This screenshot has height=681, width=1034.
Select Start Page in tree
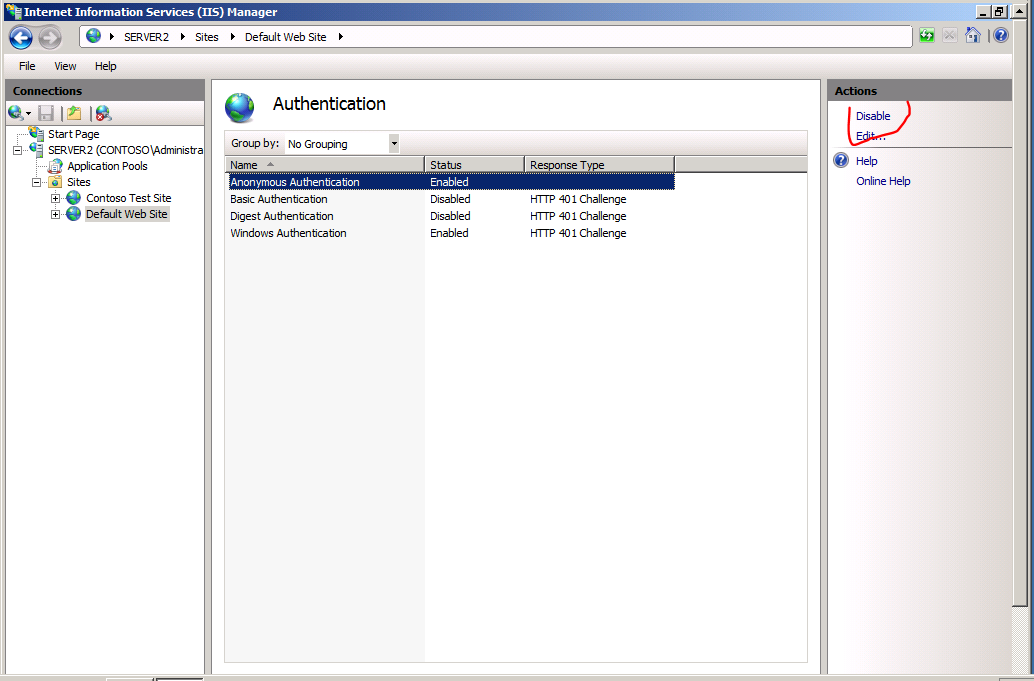73,134
